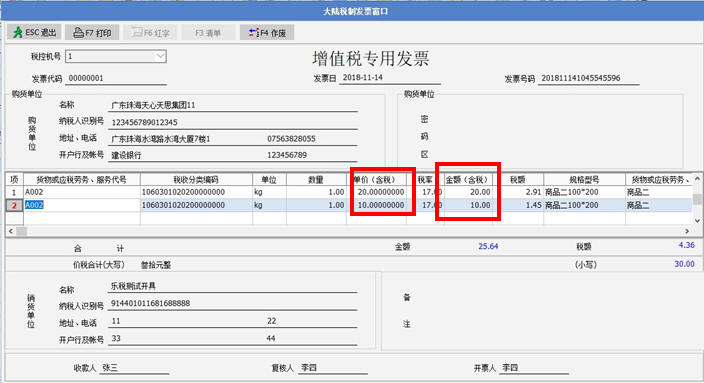The image size is (704, 383).
Task: Click the printer icon on F7 button
Action: (78, 33)
